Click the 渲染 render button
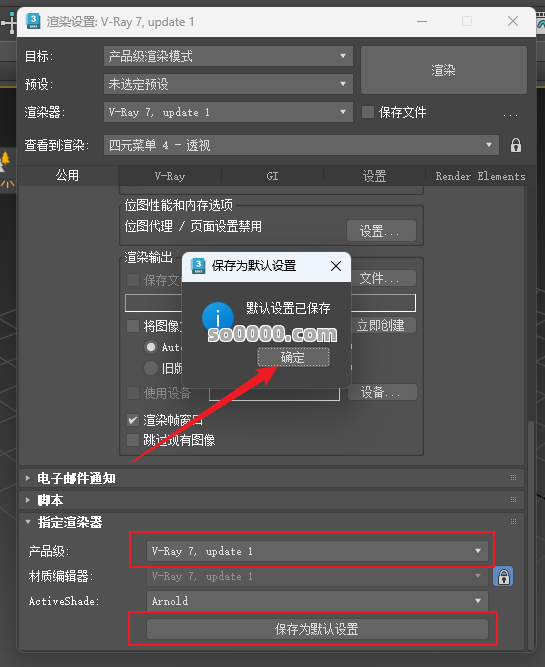Screen dimensions: 545x667 coord(444,70)
